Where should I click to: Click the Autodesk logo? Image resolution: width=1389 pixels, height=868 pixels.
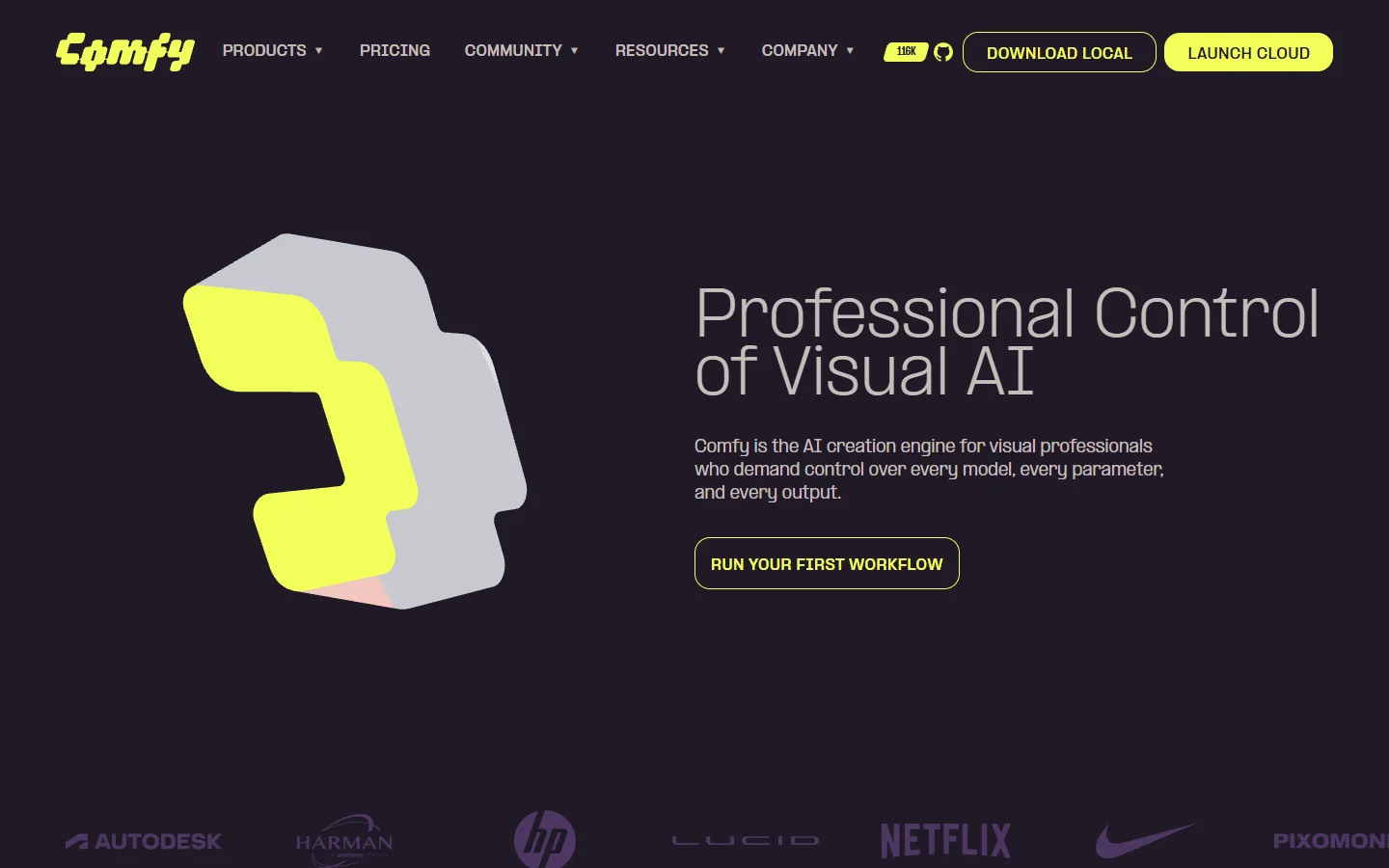(144, 841)
